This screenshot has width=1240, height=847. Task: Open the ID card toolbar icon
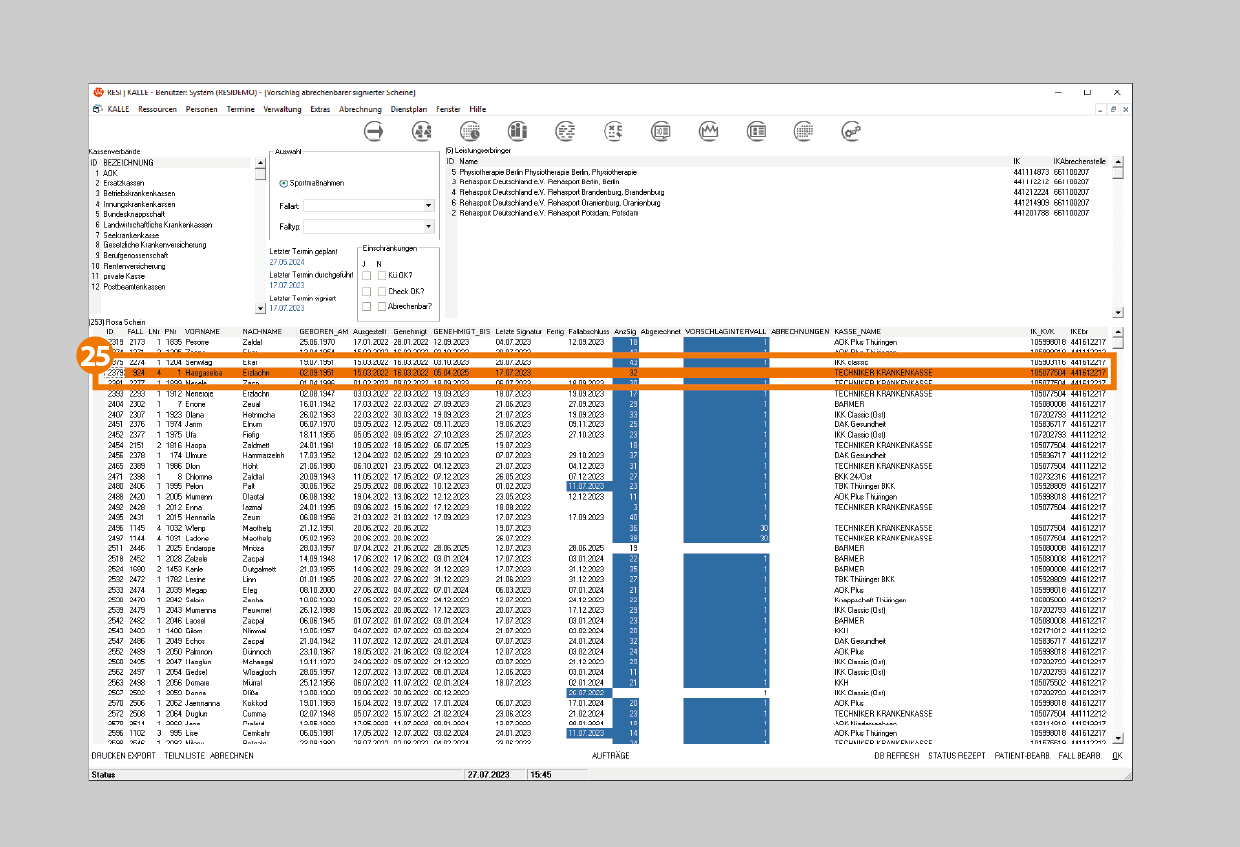tap(757, 131)
